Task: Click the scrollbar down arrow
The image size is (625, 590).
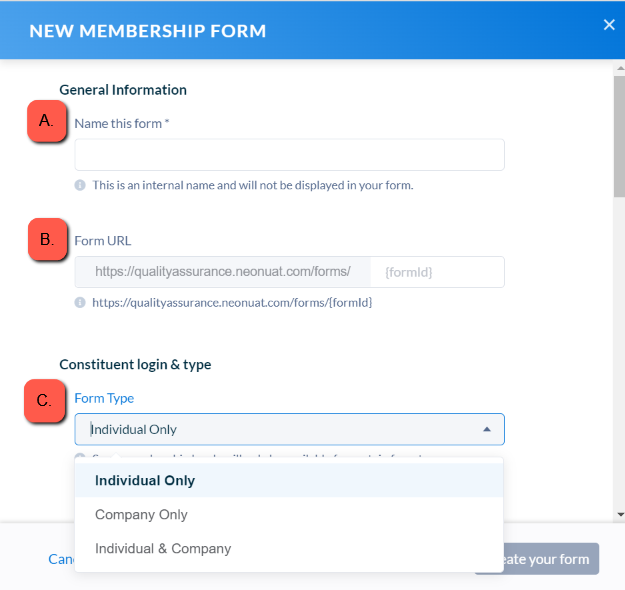Action: (620, 514)
